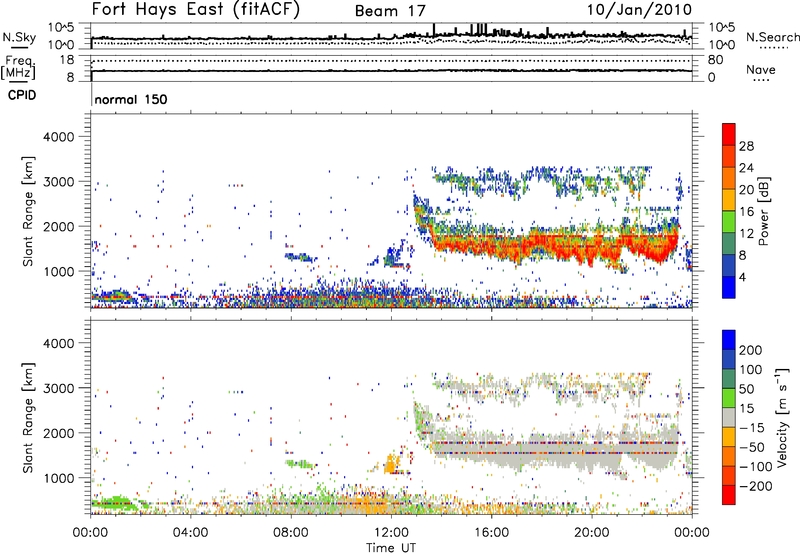Viewport: 800px width, 554px height.
Task: Pick the blue top segment of Velocity colorbar
Action: (729, 340)
